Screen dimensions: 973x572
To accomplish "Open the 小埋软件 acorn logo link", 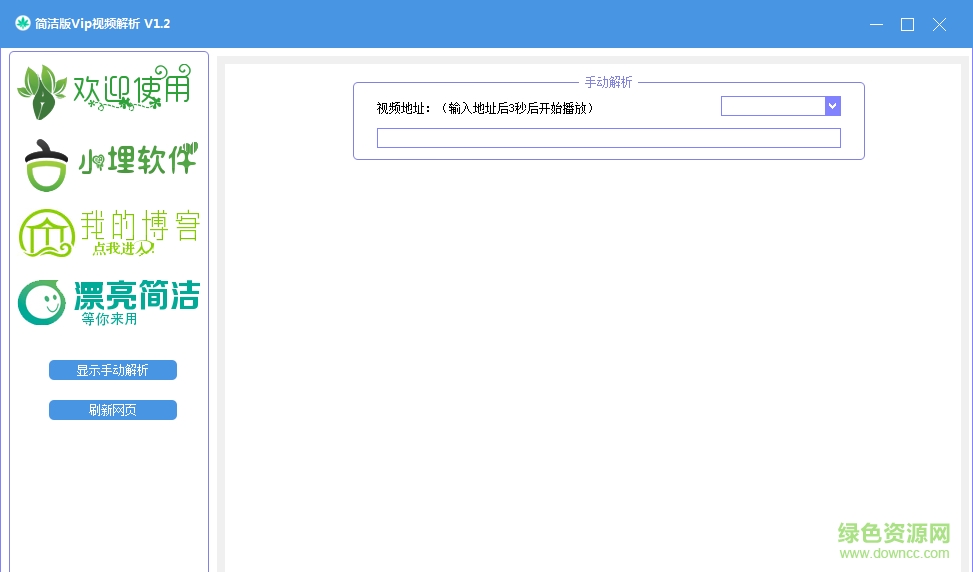I will 110,164.
